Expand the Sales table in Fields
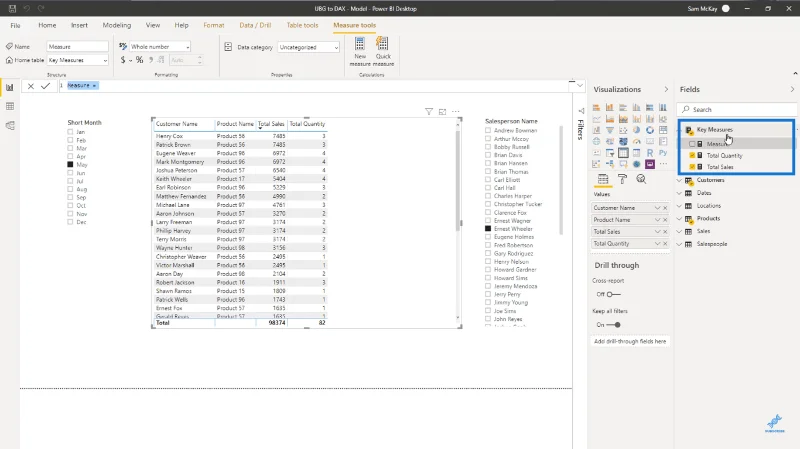This screenshot has height=449, width=800. click(x=679, y=231)
